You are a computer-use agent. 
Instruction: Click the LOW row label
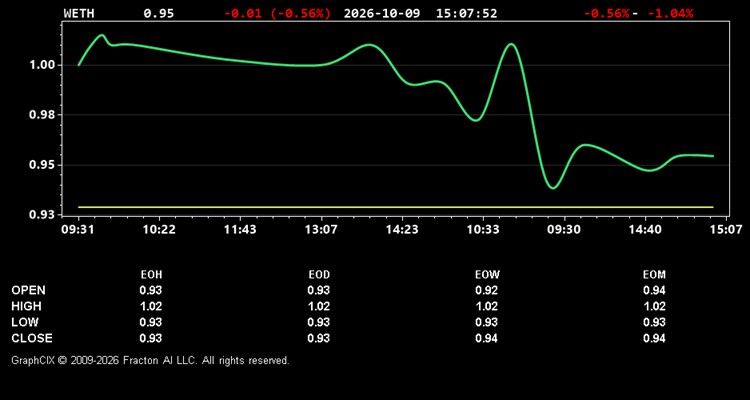25,322
